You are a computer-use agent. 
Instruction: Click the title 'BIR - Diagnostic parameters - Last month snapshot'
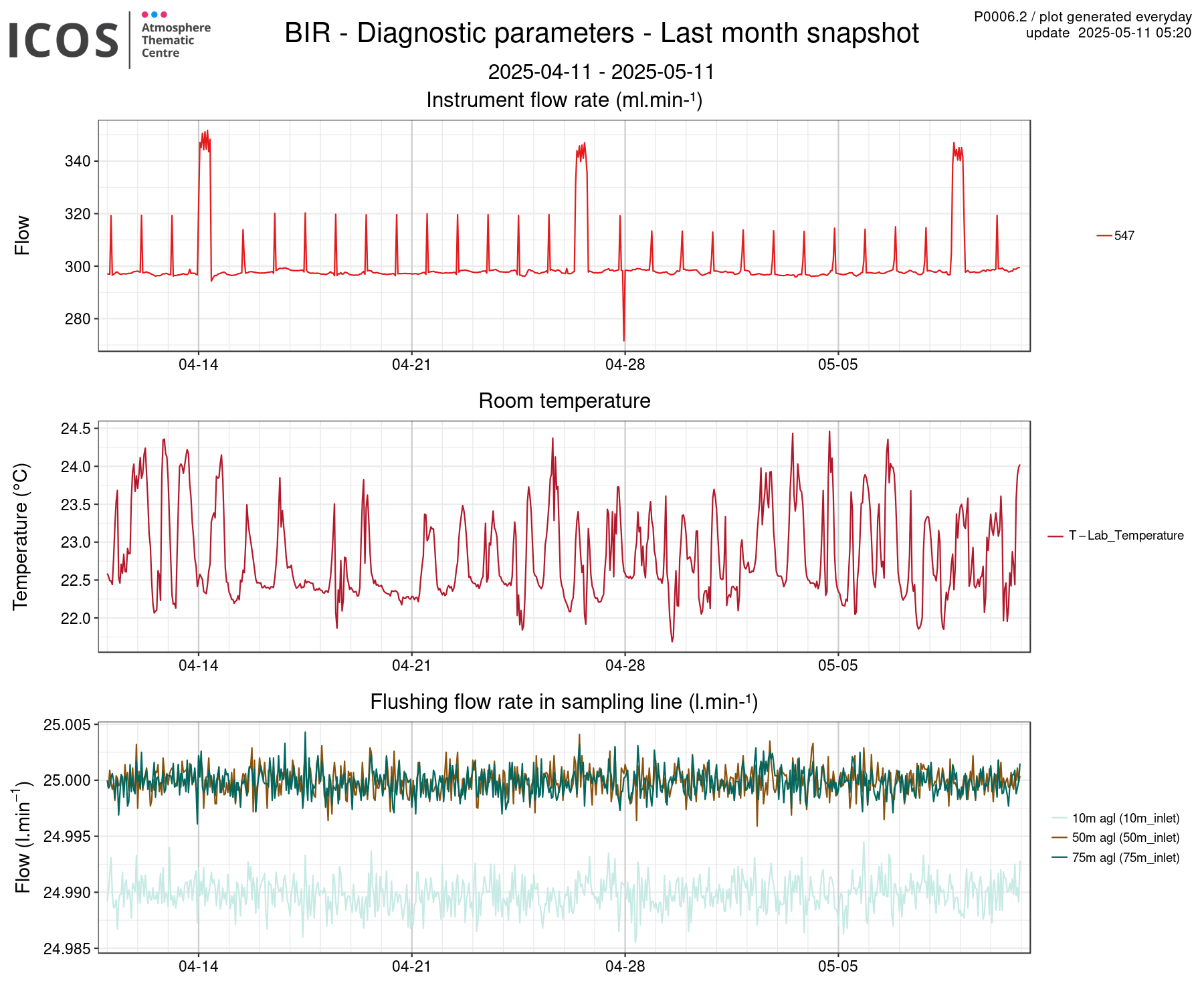pos(601,33)
